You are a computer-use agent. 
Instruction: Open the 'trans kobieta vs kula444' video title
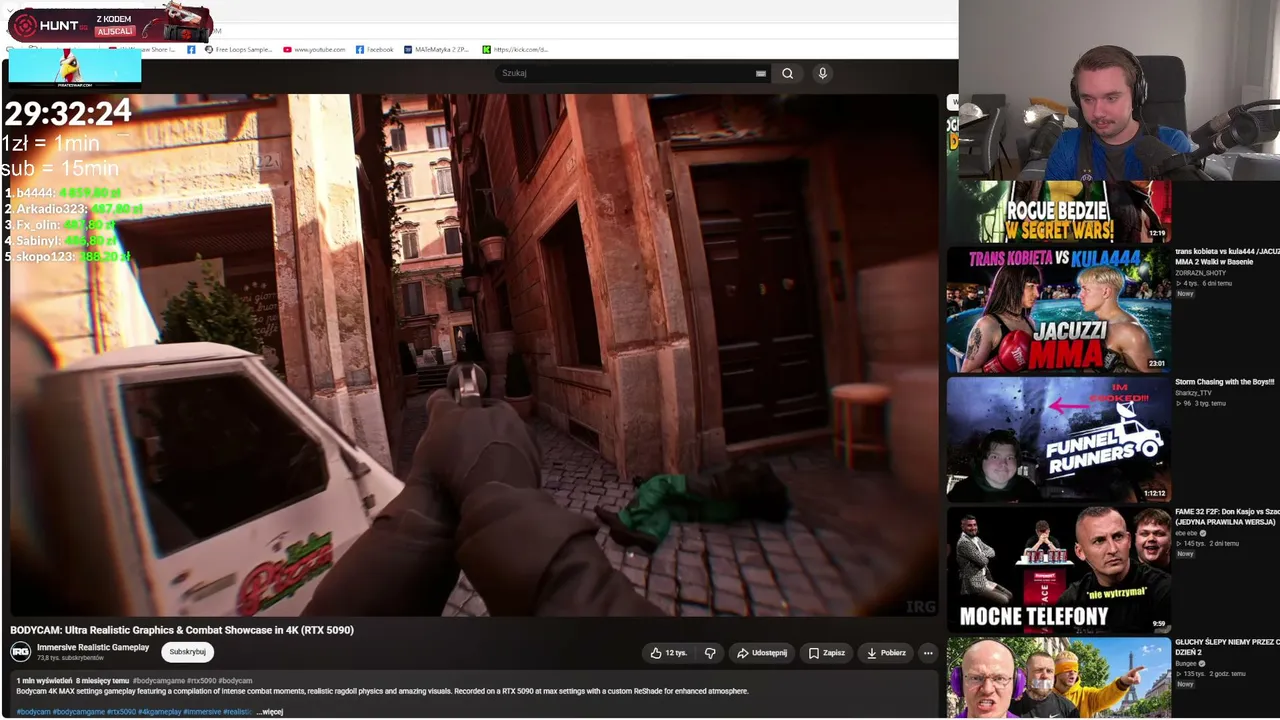tap(1227, 257)
